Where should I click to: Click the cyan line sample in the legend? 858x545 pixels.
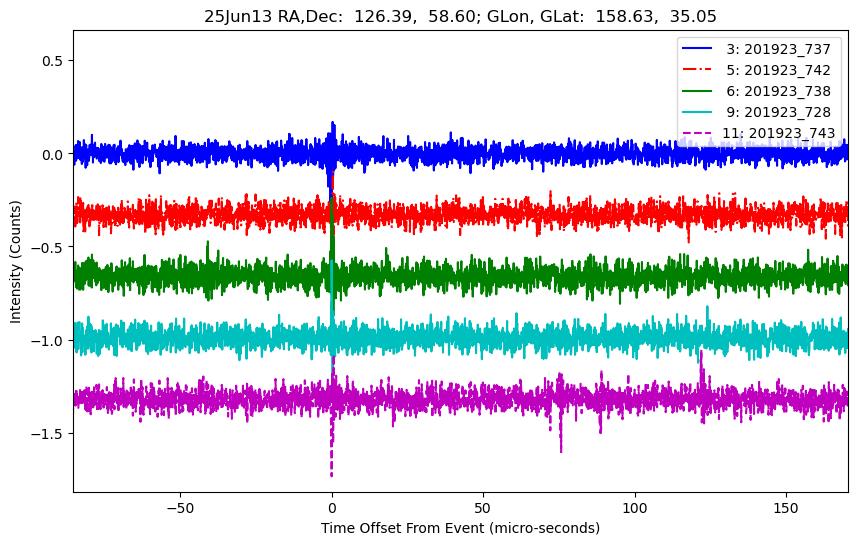pyautogui.click(x=697, y=112)
